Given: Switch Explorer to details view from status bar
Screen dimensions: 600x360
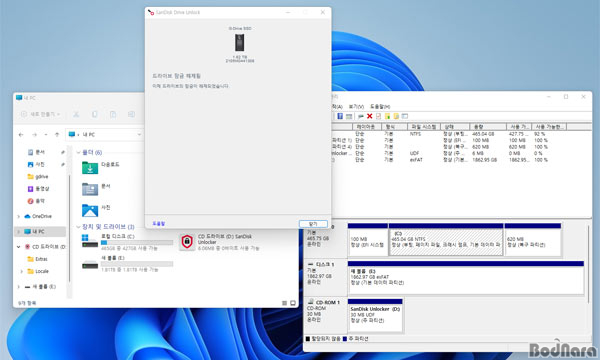Looking at the screenshot, I should point(284,303).
